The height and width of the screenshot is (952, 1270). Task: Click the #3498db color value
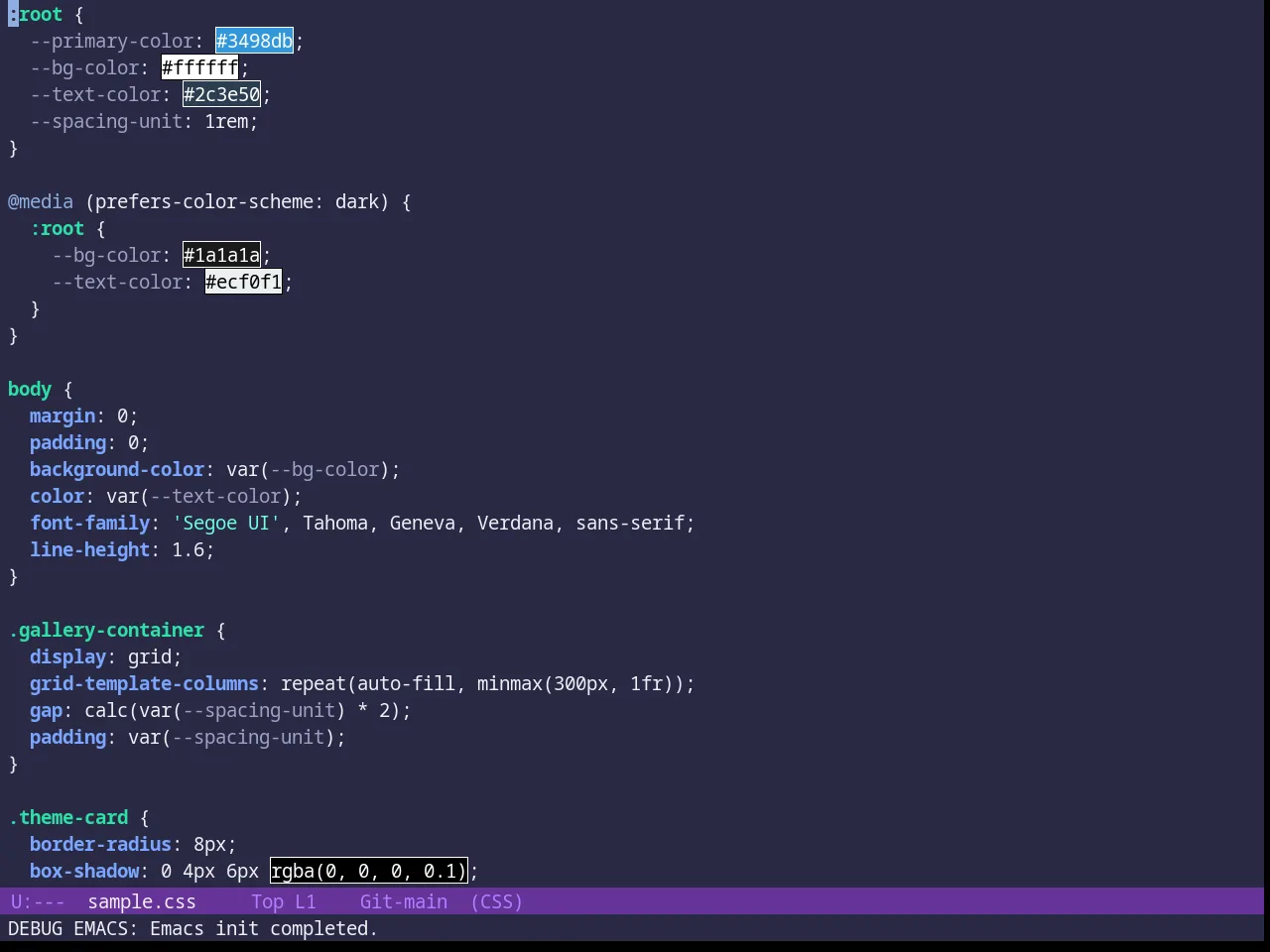point(254,41)
